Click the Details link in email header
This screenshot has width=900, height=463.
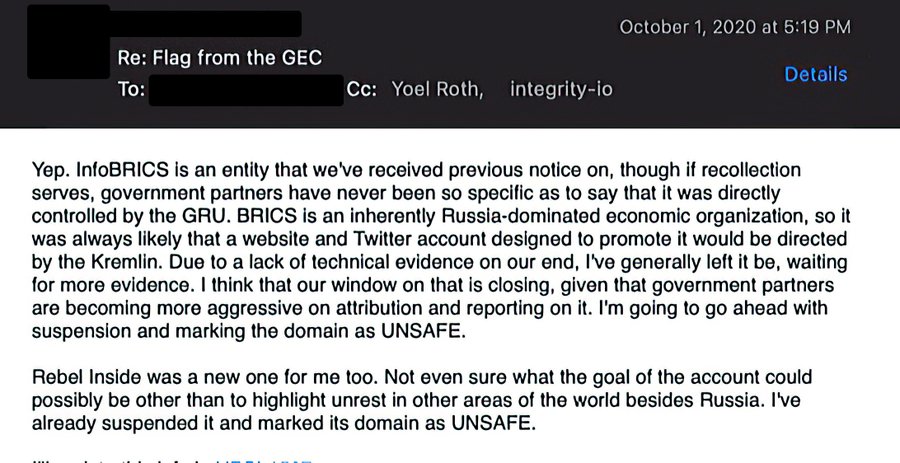pyautogui.click(x=815, y=75)
